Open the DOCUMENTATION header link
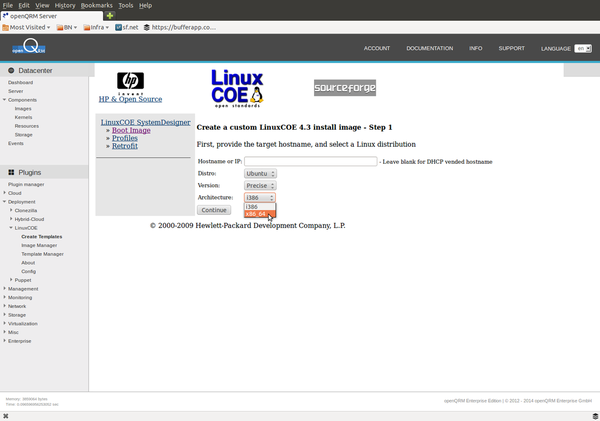The image size is (600, 421). tap(430, 48)
